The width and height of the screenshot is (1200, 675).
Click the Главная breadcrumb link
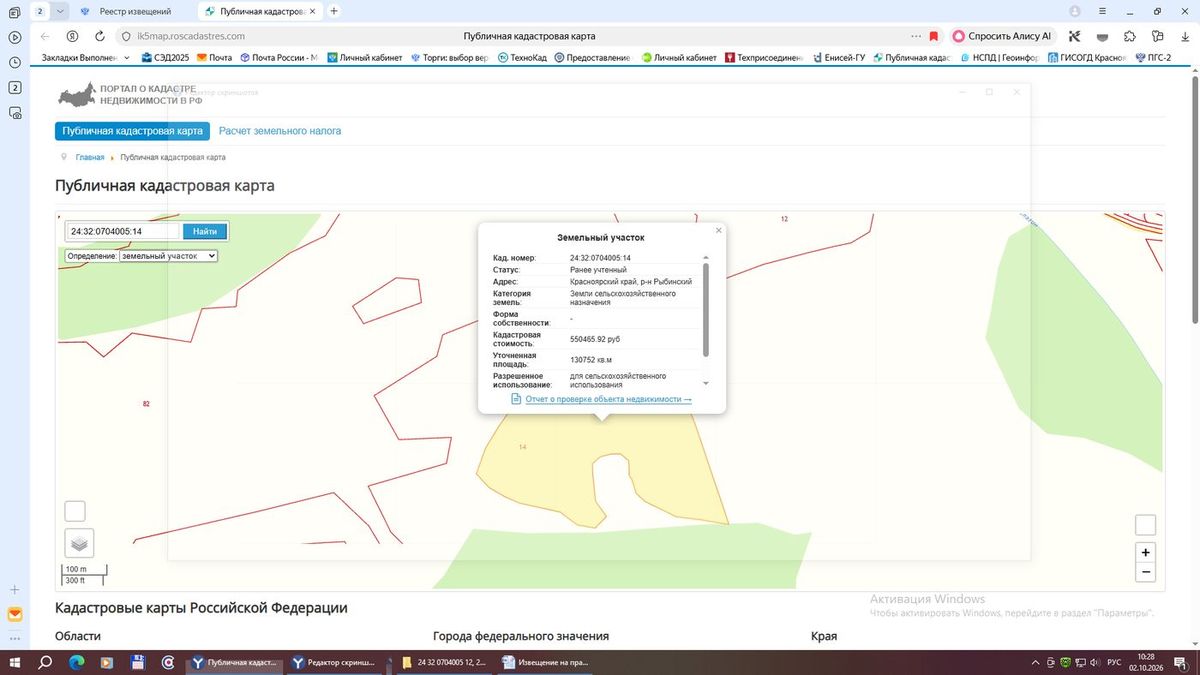point(90,157)
